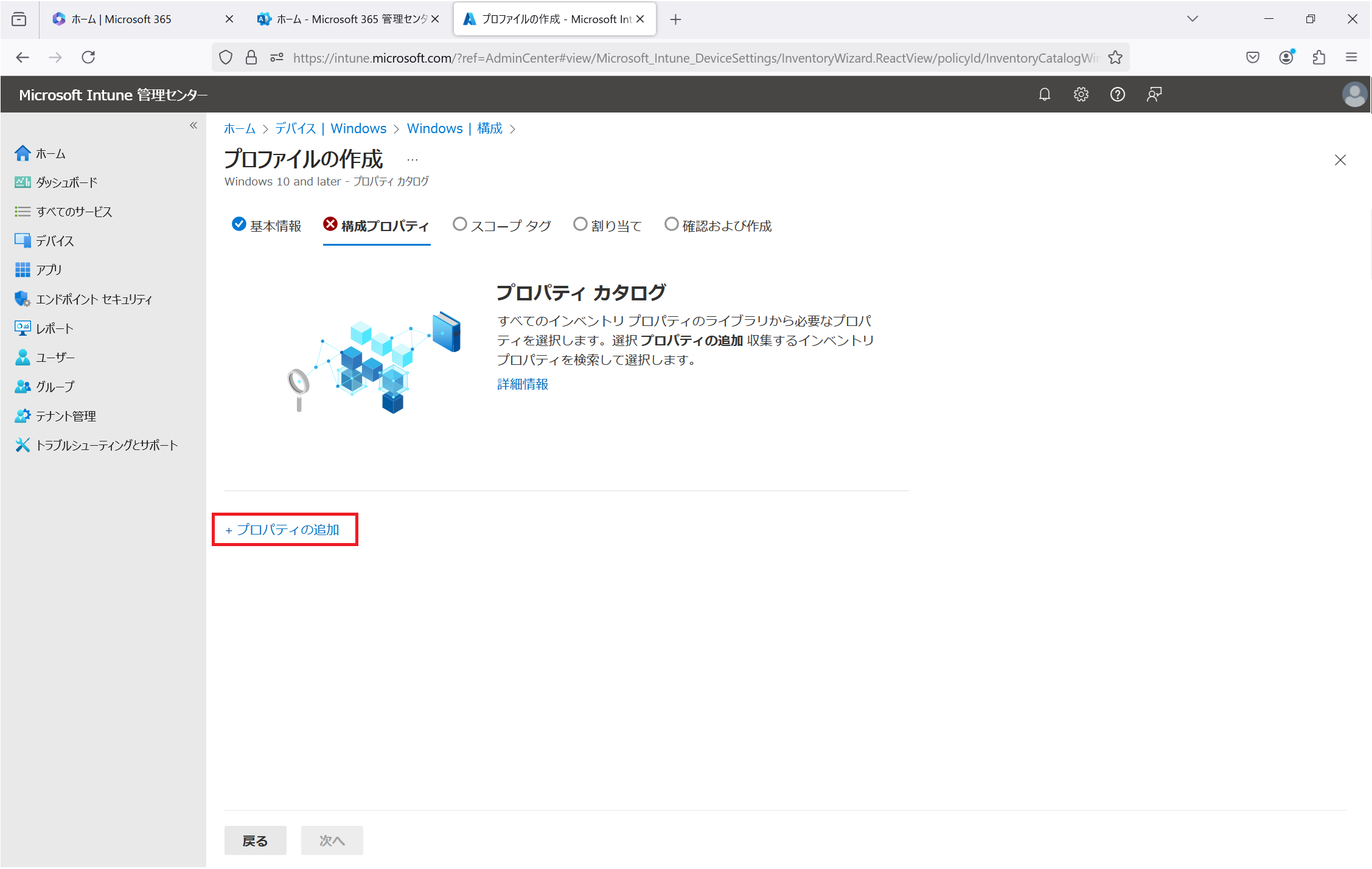This screenshot has height=869, width=1372.
Task: Open the Pocket save icon in toolbar
Action: click(1252, 57)
